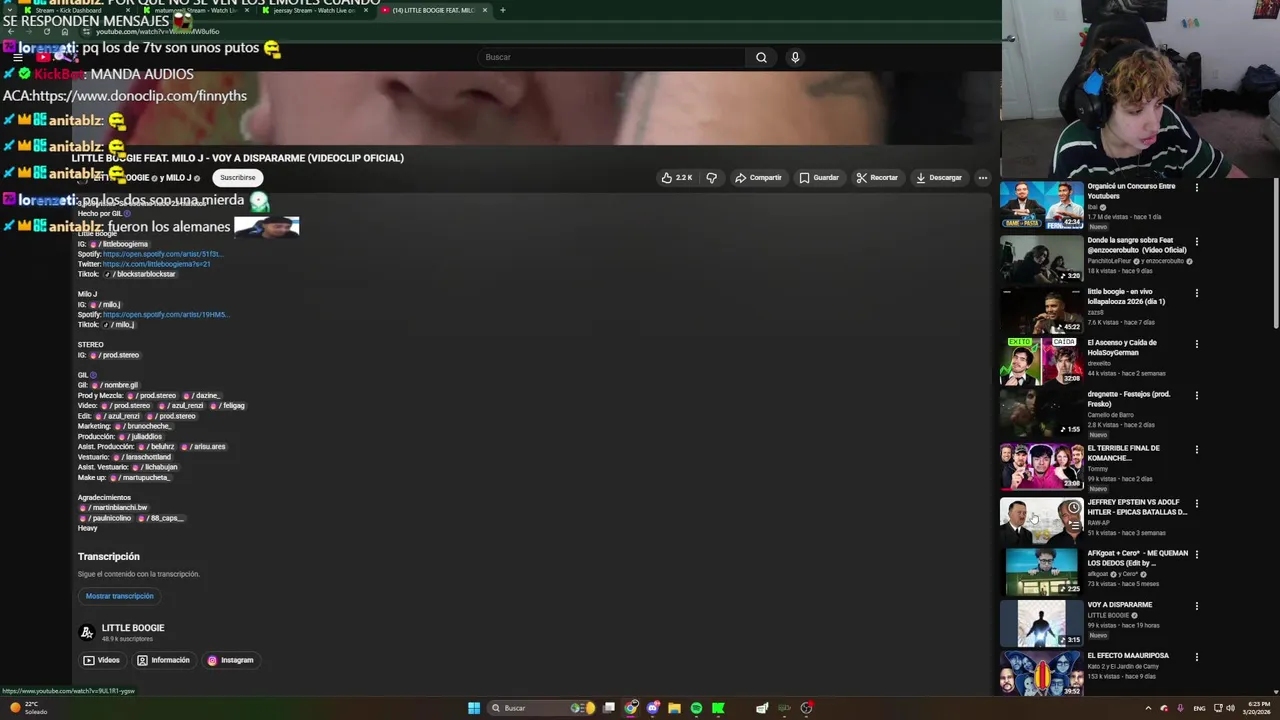1280x720 pixels.
Task: Open File Explorer from the taskbar
Action: pos(674,708)
